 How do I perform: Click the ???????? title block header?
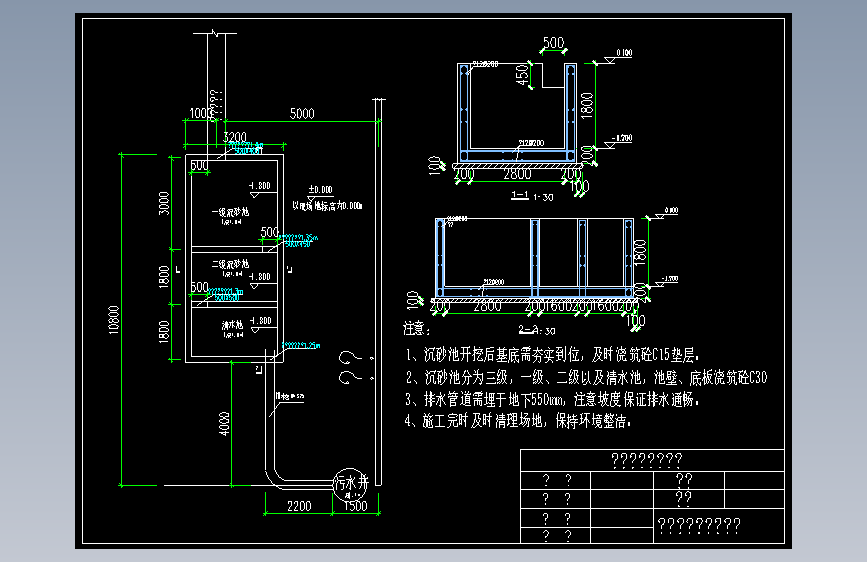click(646, 460)
